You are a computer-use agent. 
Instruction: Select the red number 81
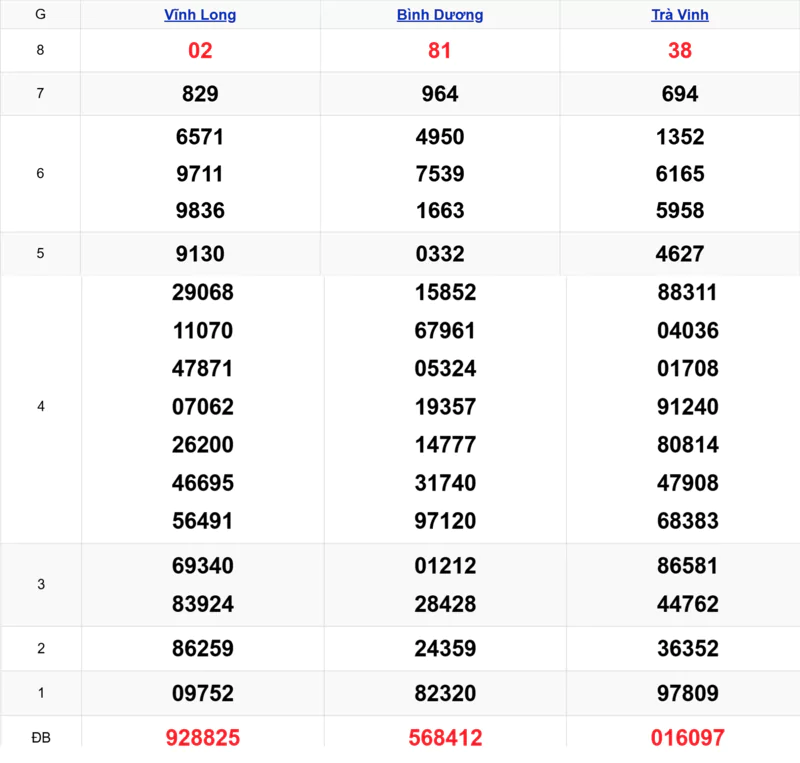click(440, 51)
